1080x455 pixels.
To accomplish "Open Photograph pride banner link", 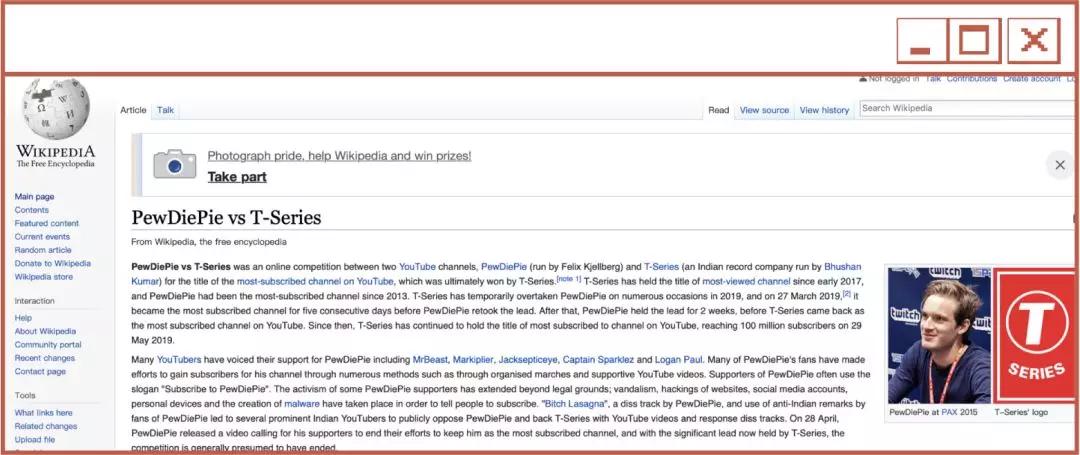I will pyautogui.click(x=340, y=156).
